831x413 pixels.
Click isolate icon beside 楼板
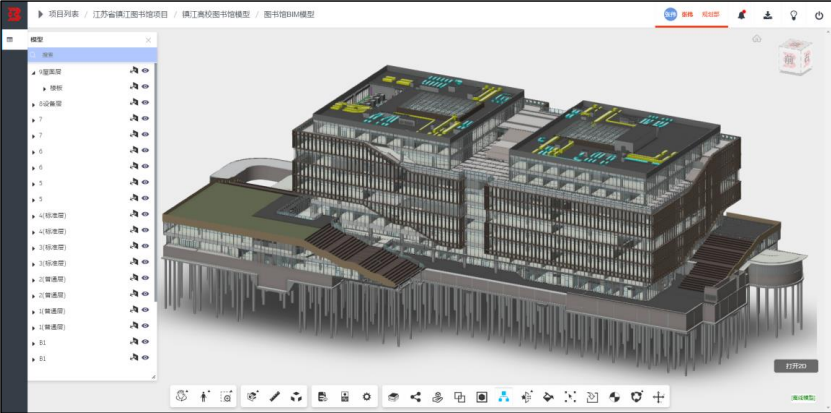click(x=134, y=86)
